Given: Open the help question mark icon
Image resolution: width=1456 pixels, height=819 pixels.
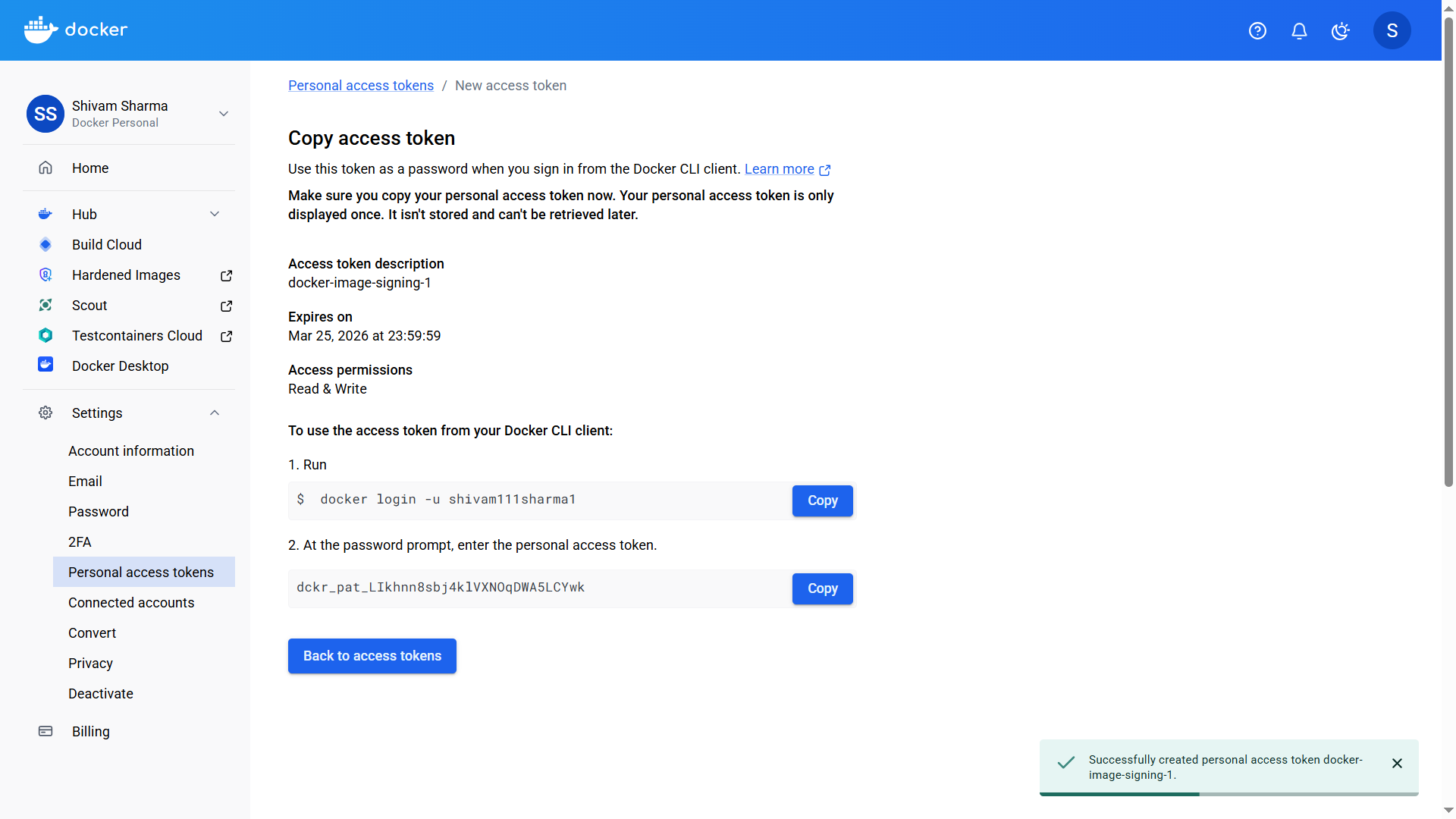Looking at the screenshot, I should click(1257, 30).
